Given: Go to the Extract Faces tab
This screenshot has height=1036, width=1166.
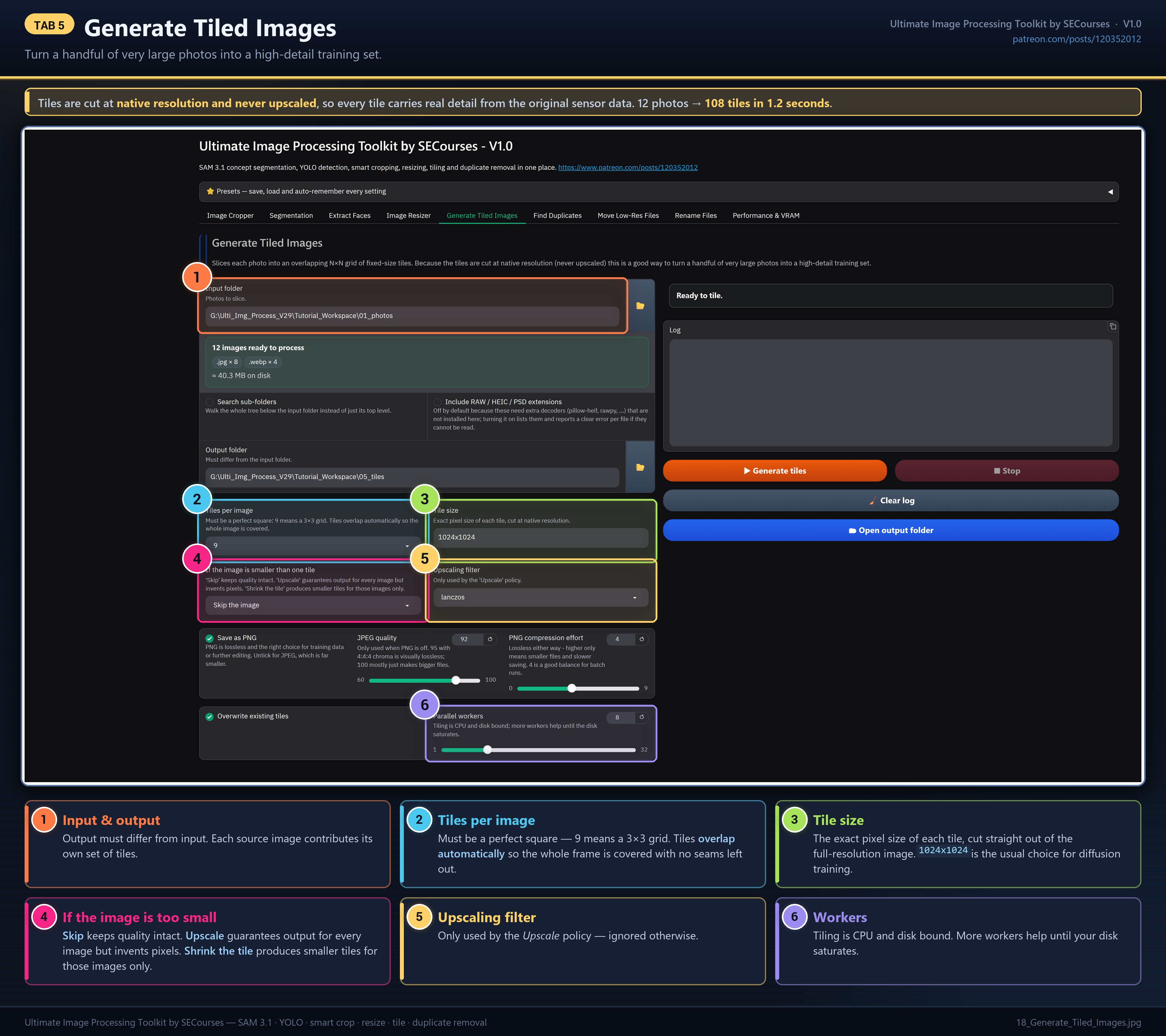Looking at the screenshot, I should coord(350,216).
